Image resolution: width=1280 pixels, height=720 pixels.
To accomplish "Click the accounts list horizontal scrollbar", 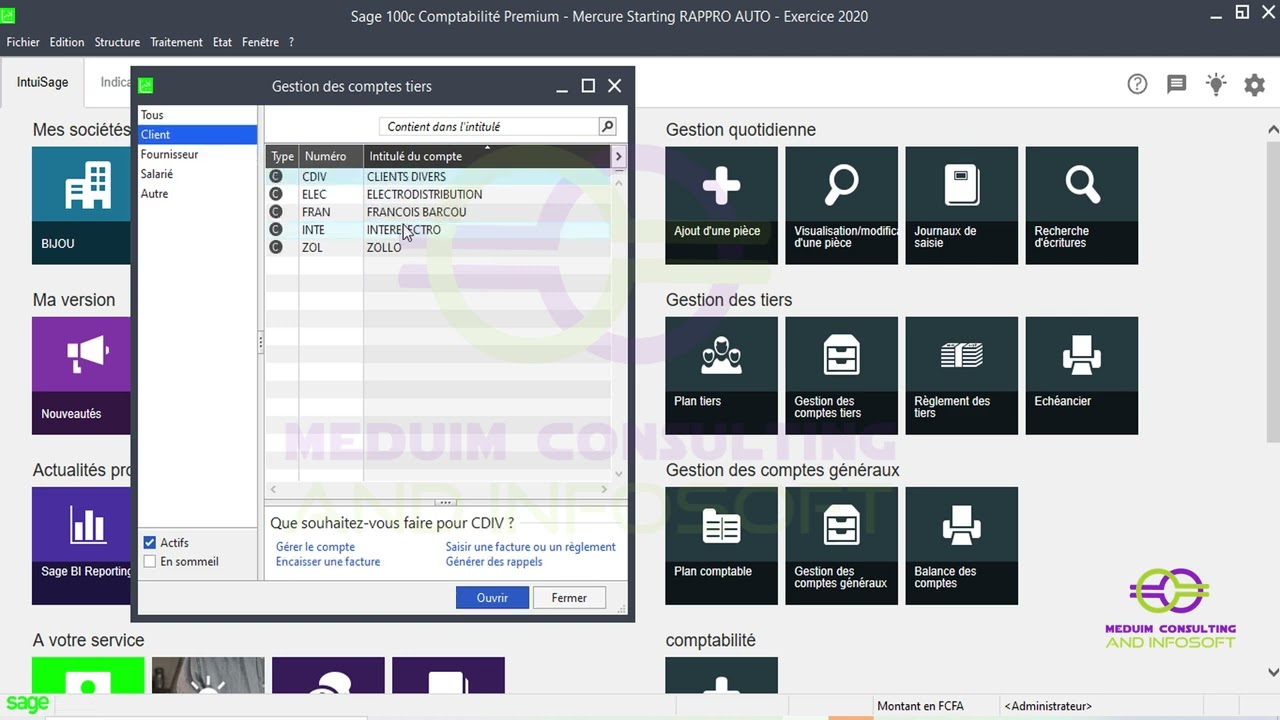I will click(x=439, y=489).
